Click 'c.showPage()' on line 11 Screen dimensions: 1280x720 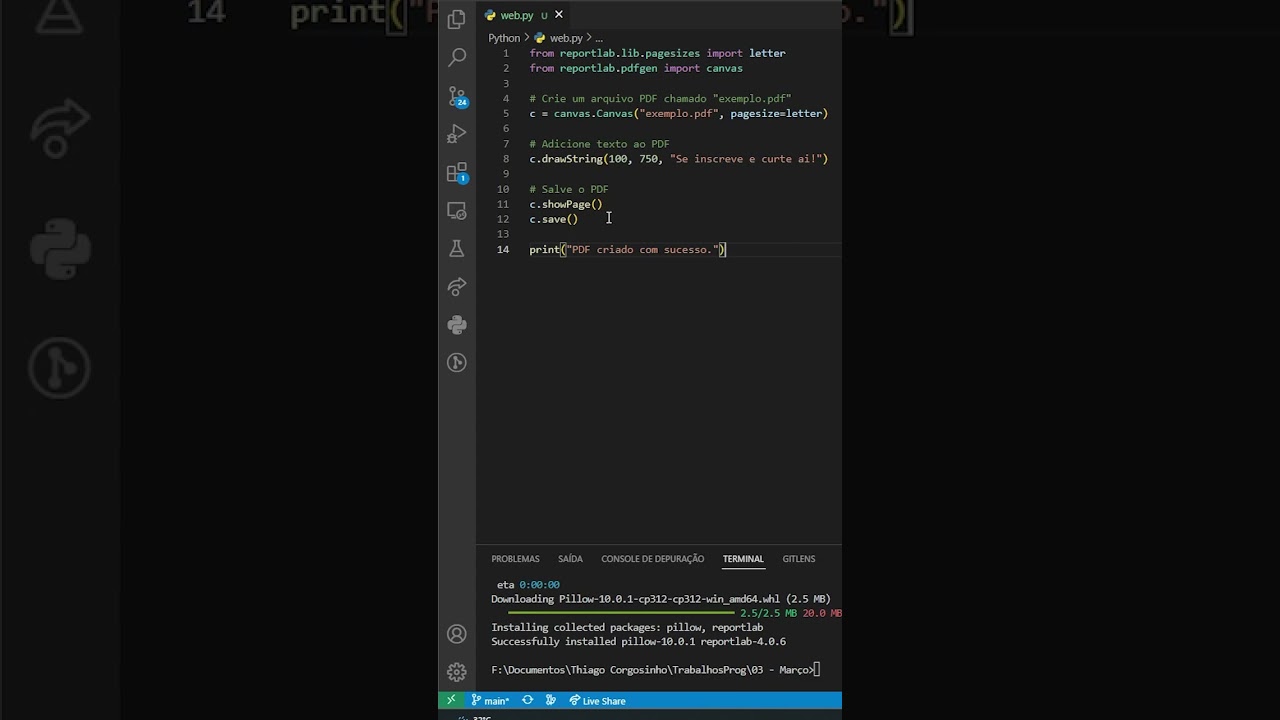coord(566,204)
